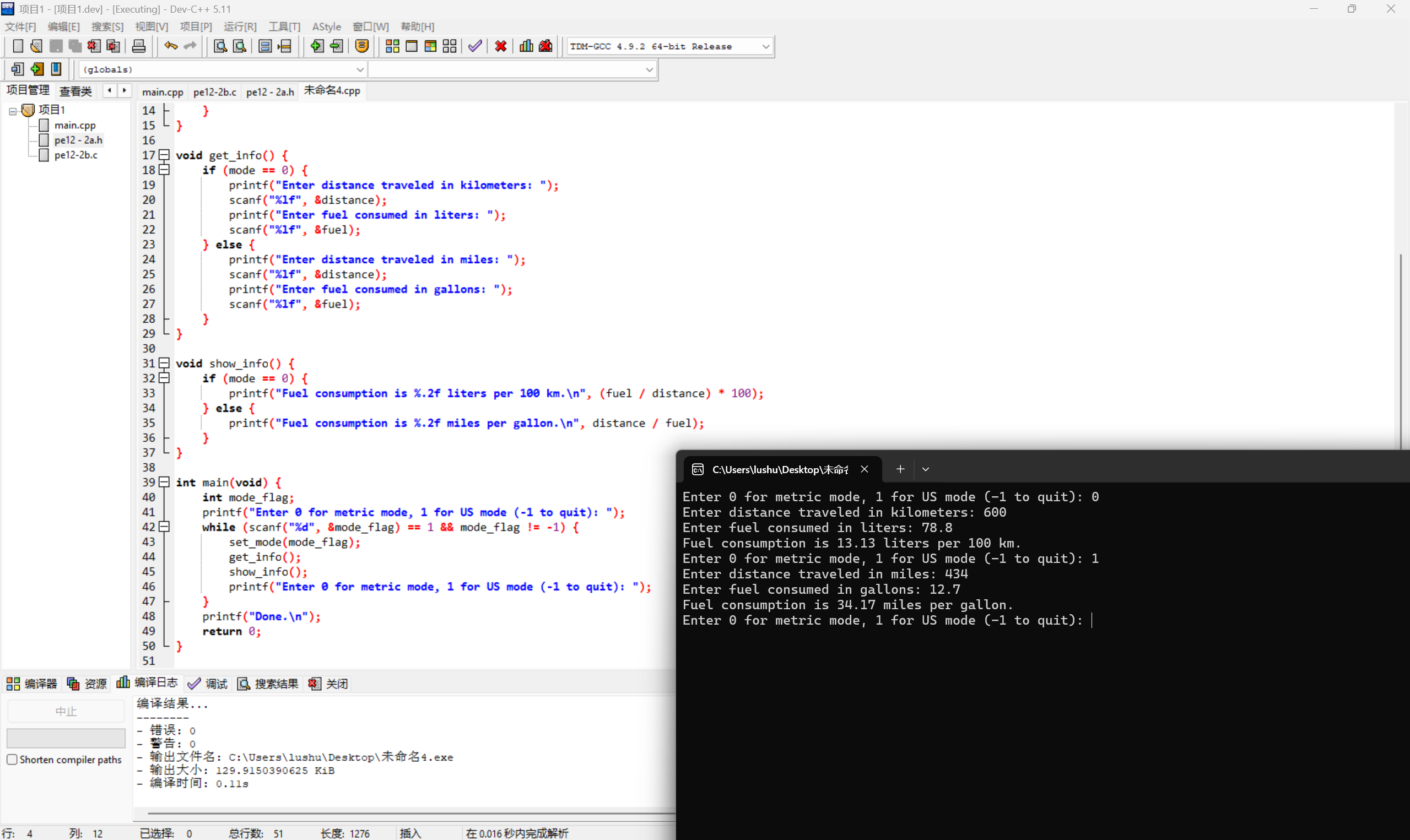Open the 运行[R] menu
This screenshot has height=840, width=1410.
click(x=240, y=26)
